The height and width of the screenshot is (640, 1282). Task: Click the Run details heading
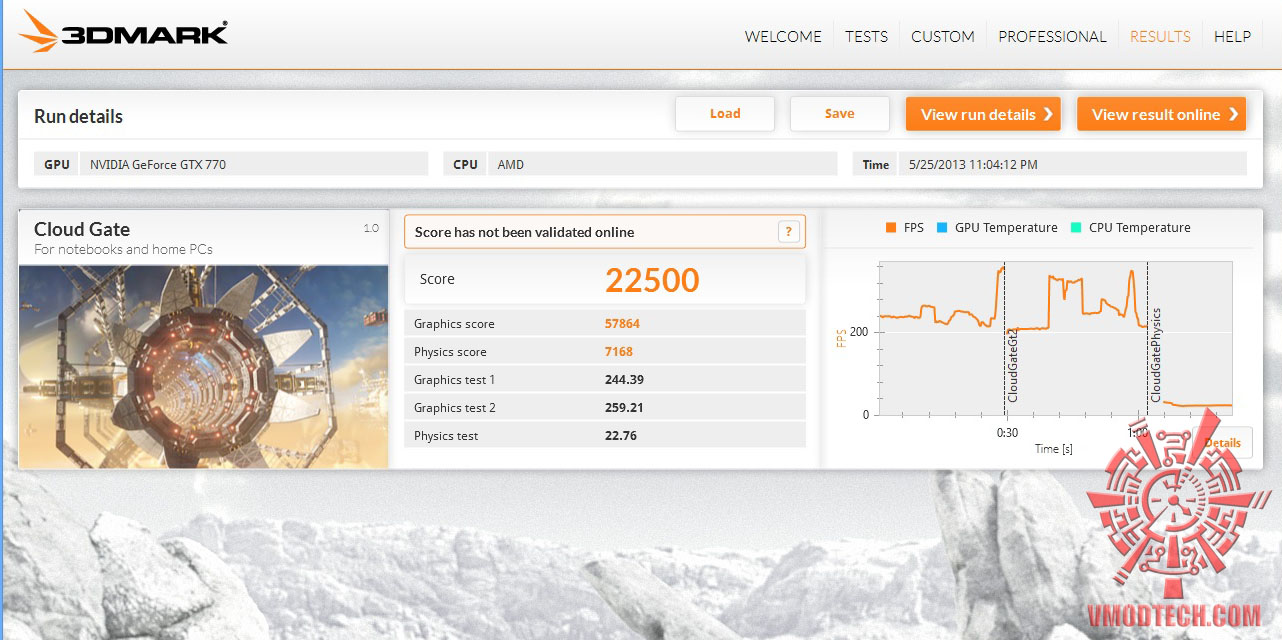tap(78, 117)
